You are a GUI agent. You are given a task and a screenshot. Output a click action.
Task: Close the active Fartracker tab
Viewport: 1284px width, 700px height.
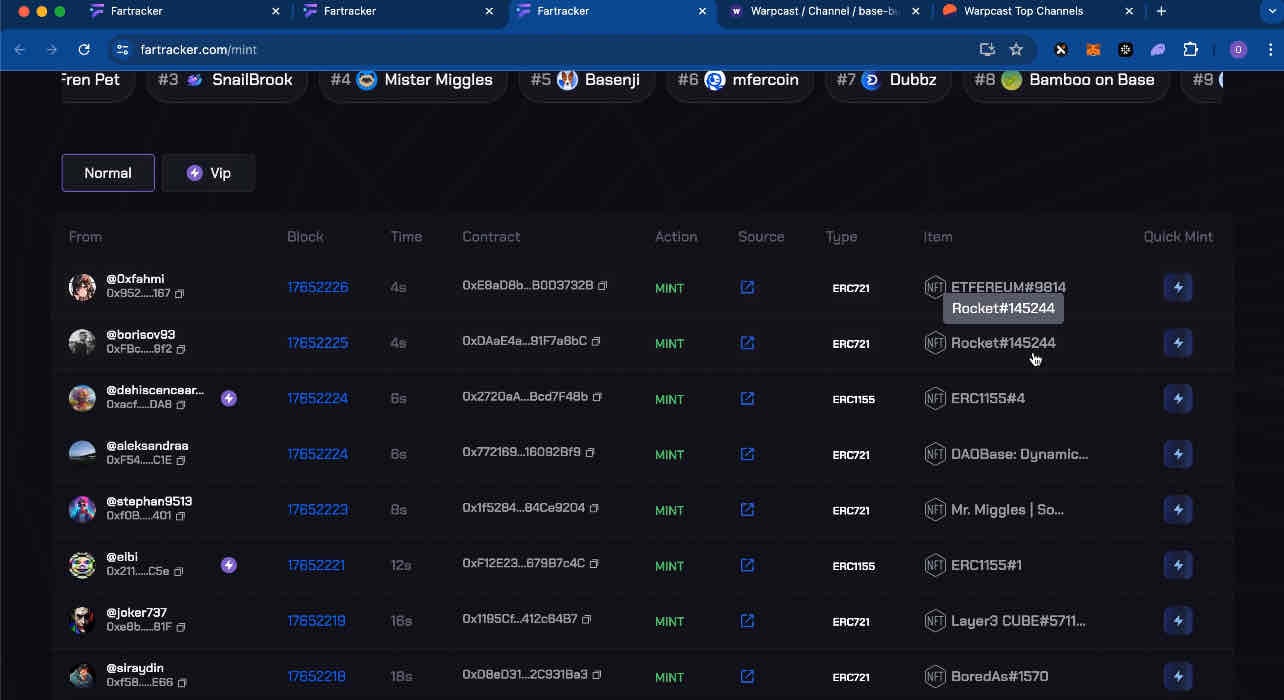pyautogui.click(x=702, y=11)
